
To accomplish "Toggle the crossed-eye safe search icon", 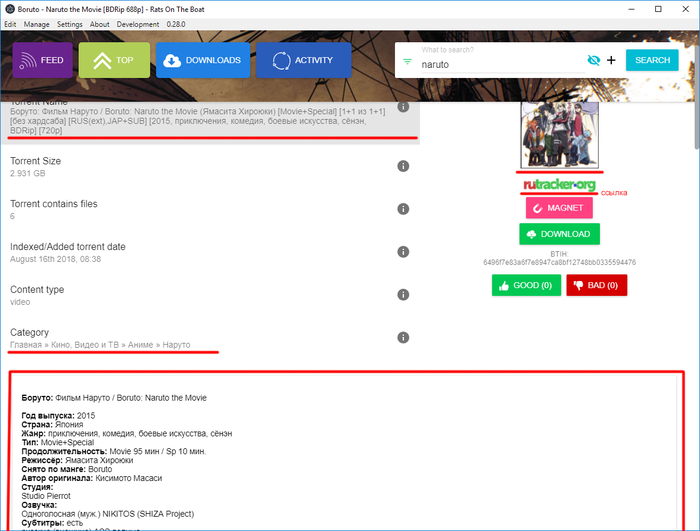I will [594, 60].
